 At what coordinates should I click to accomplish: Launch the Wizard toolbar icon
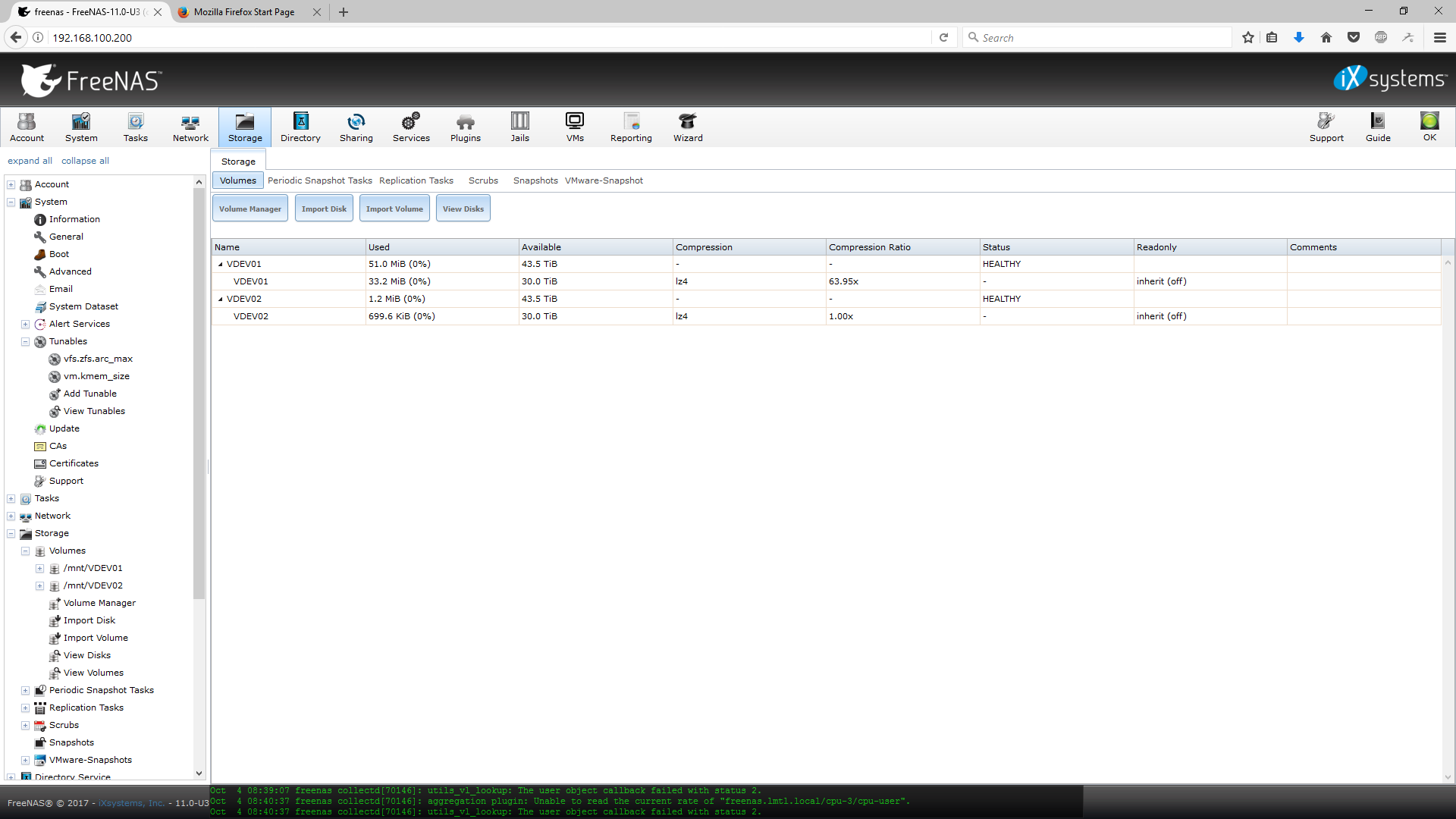688,127
